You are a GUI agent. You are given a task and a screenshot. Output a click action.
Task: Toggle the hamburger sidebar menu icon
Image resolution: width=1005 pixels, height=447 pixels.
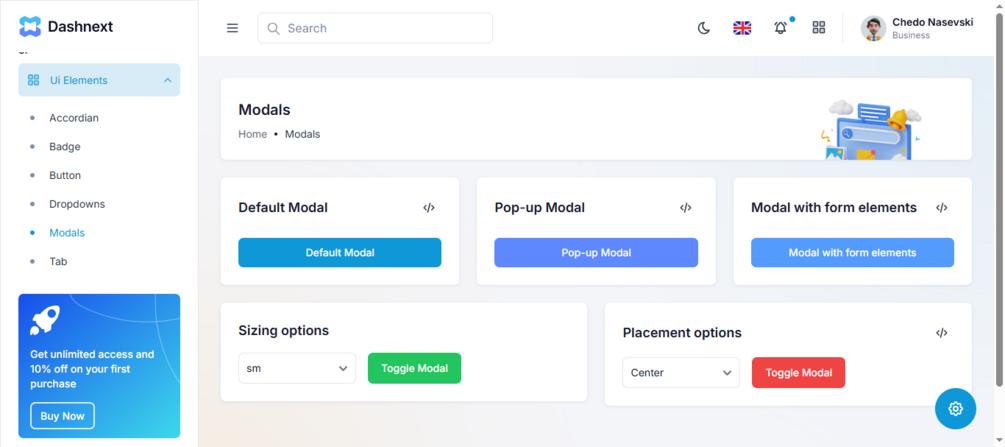click(x=232, y=28)
